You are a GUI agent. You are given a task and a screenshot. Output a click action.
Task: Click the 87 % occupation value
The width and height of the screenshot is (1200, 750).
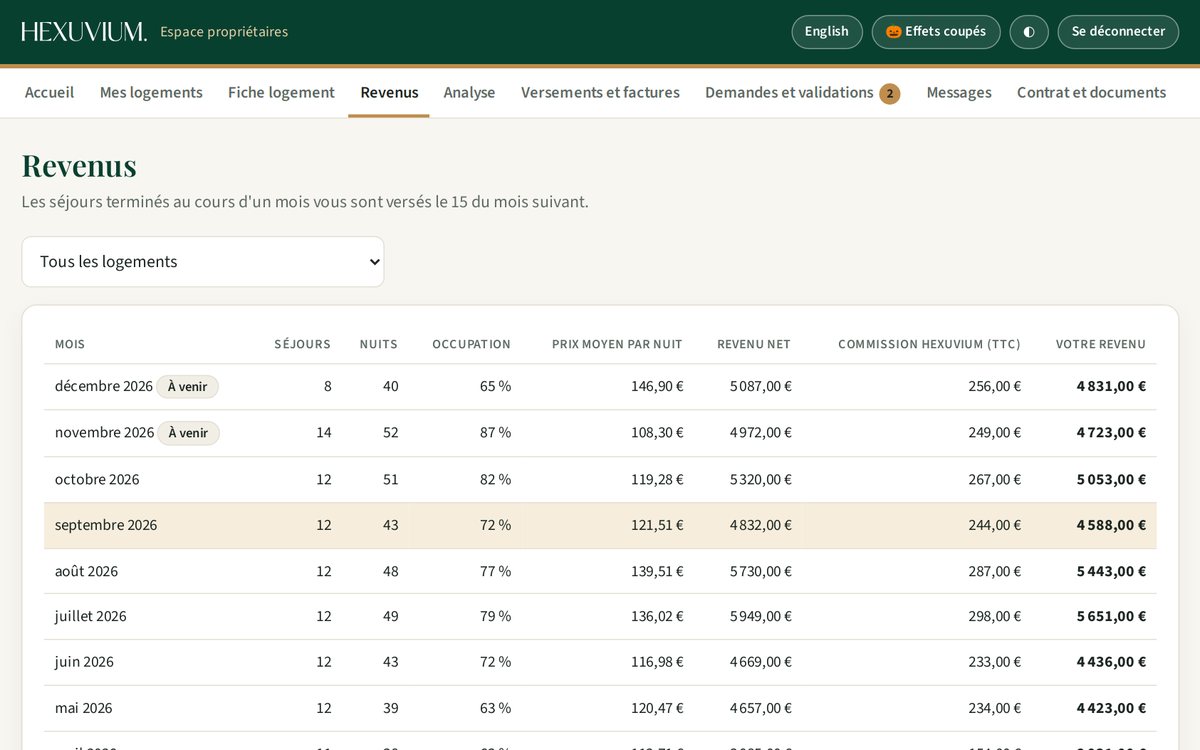coord(495,433)
